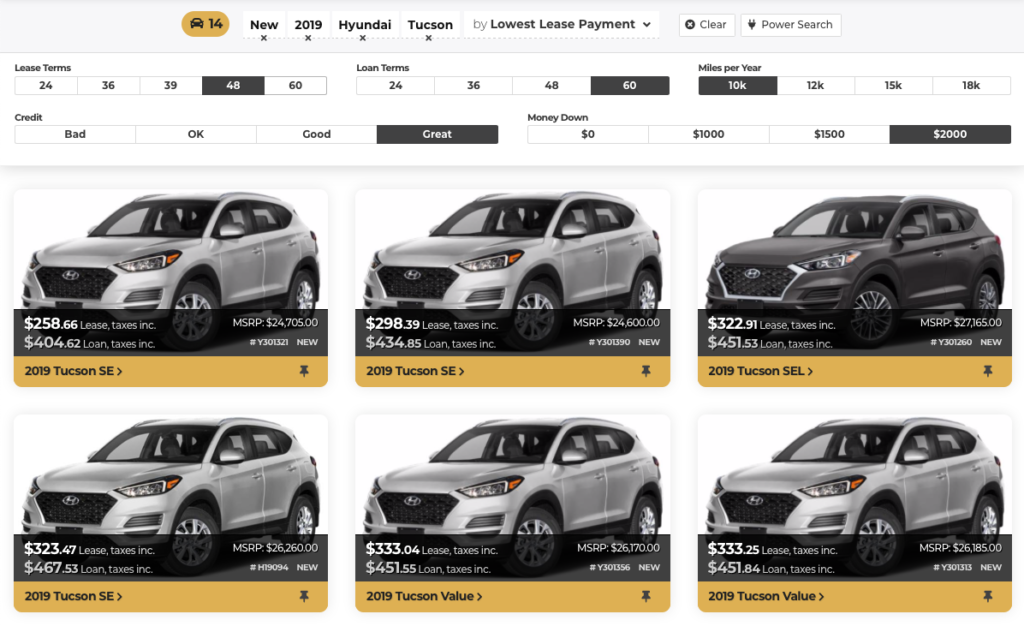This screenshot has height=626, width=1024.
Task: Pin the $258.66 lease Tucson SE
Action: point(304,371)
